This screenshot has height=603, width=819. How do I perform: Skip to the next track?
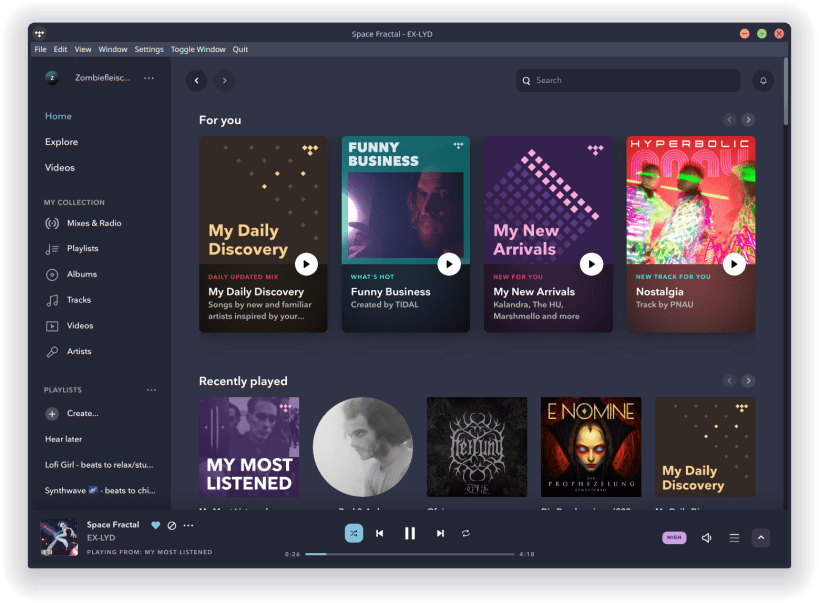[440, 534]
